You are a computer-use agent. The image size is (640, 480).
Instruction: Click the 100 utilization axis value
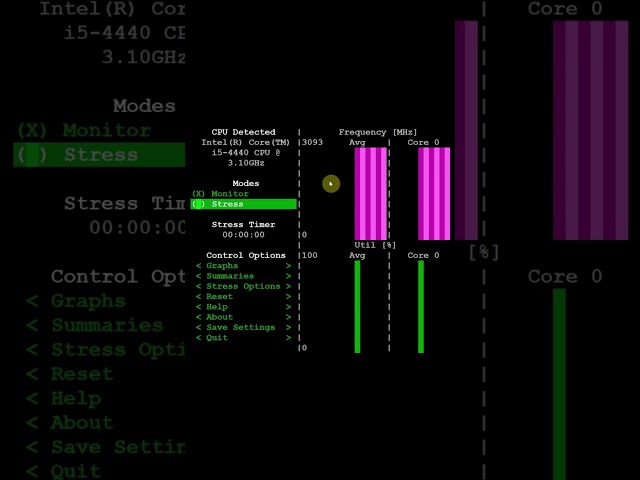[310, 255]
